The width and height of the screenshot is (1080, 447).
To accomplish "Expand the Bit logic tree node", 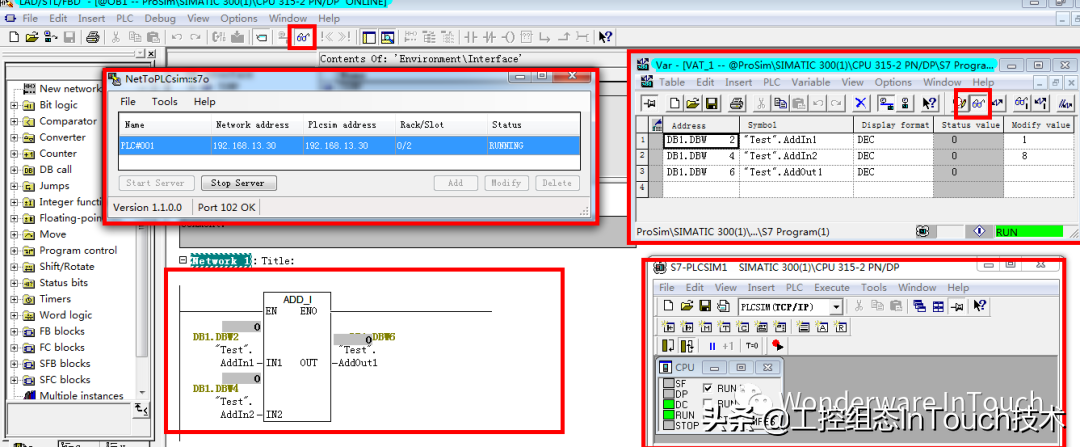I will click(x=14, y=105).
